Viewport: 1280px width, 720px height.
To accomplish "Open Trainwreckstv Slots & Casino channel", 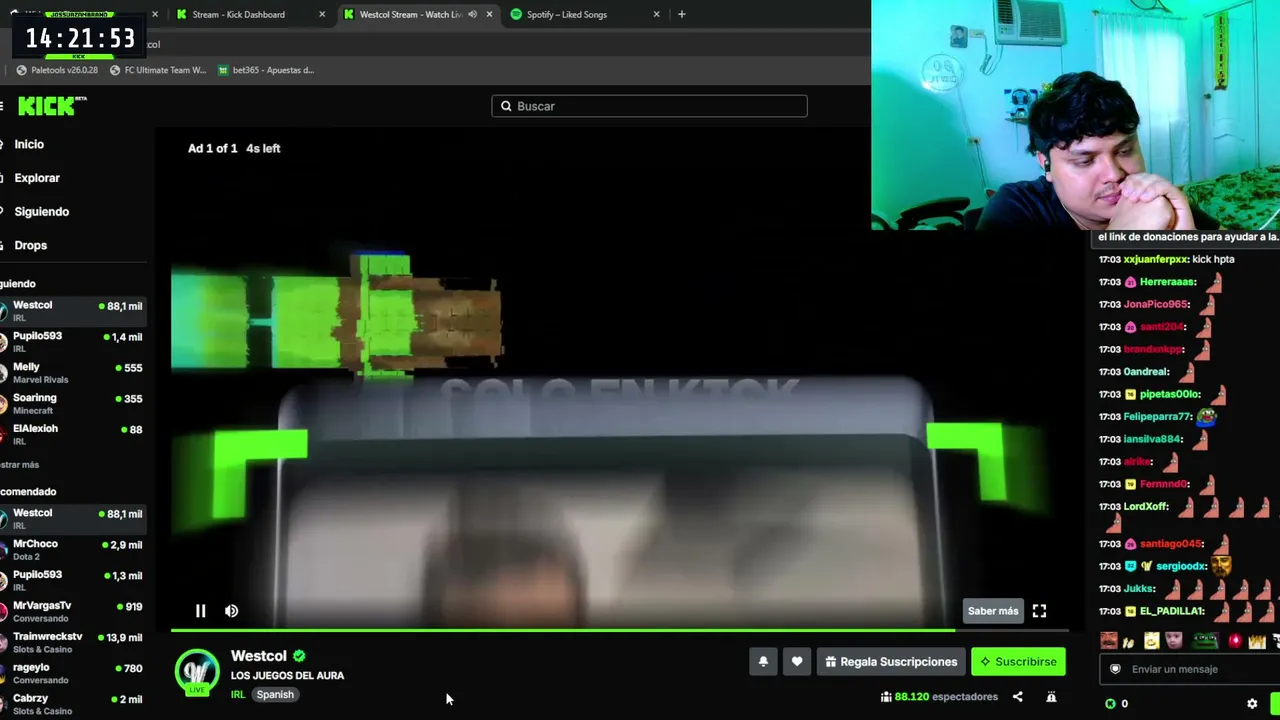I will pos(73,643).
